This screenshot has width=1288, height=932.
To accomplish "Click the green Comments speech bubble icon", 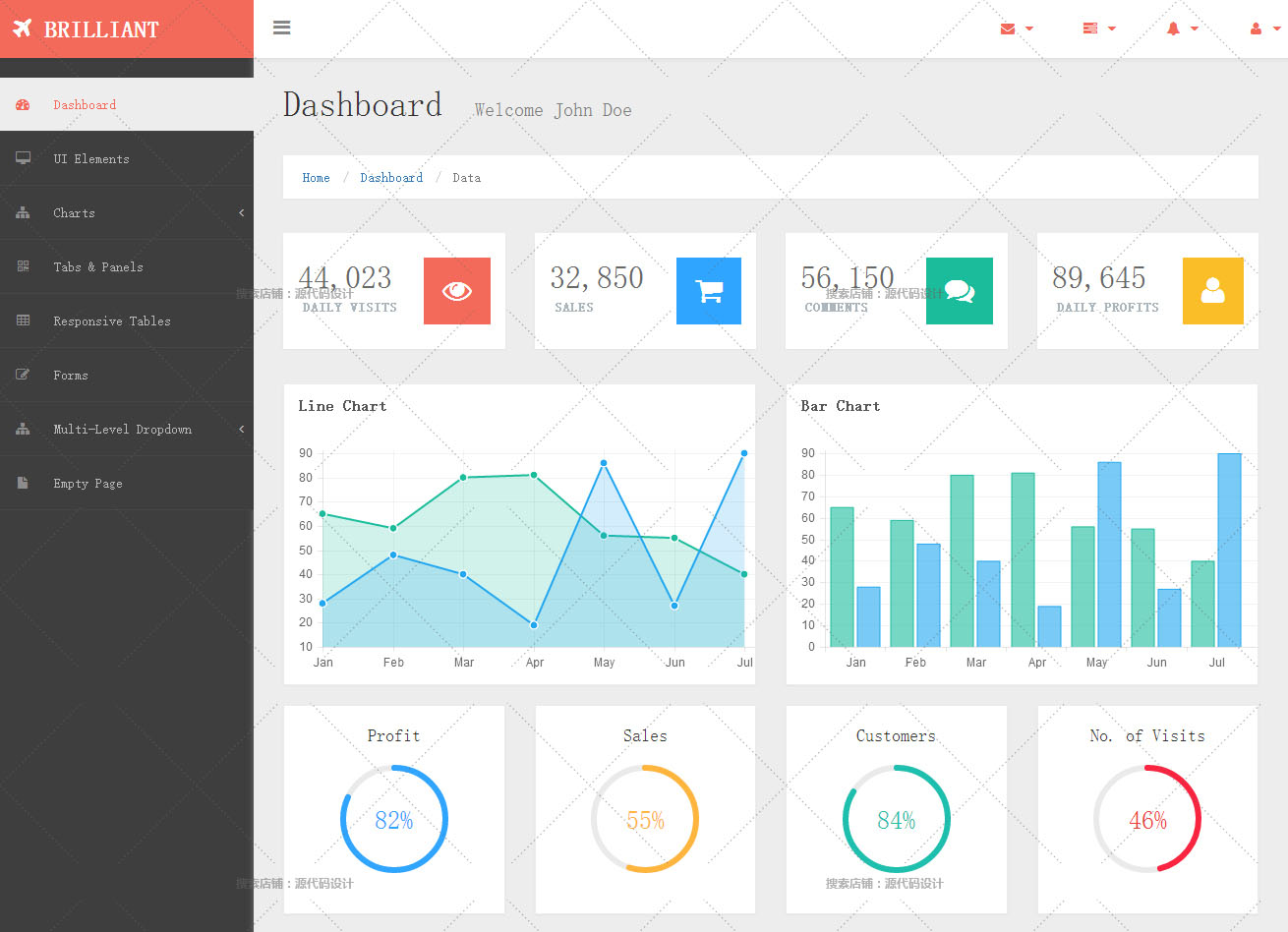I will click(960, 291).
